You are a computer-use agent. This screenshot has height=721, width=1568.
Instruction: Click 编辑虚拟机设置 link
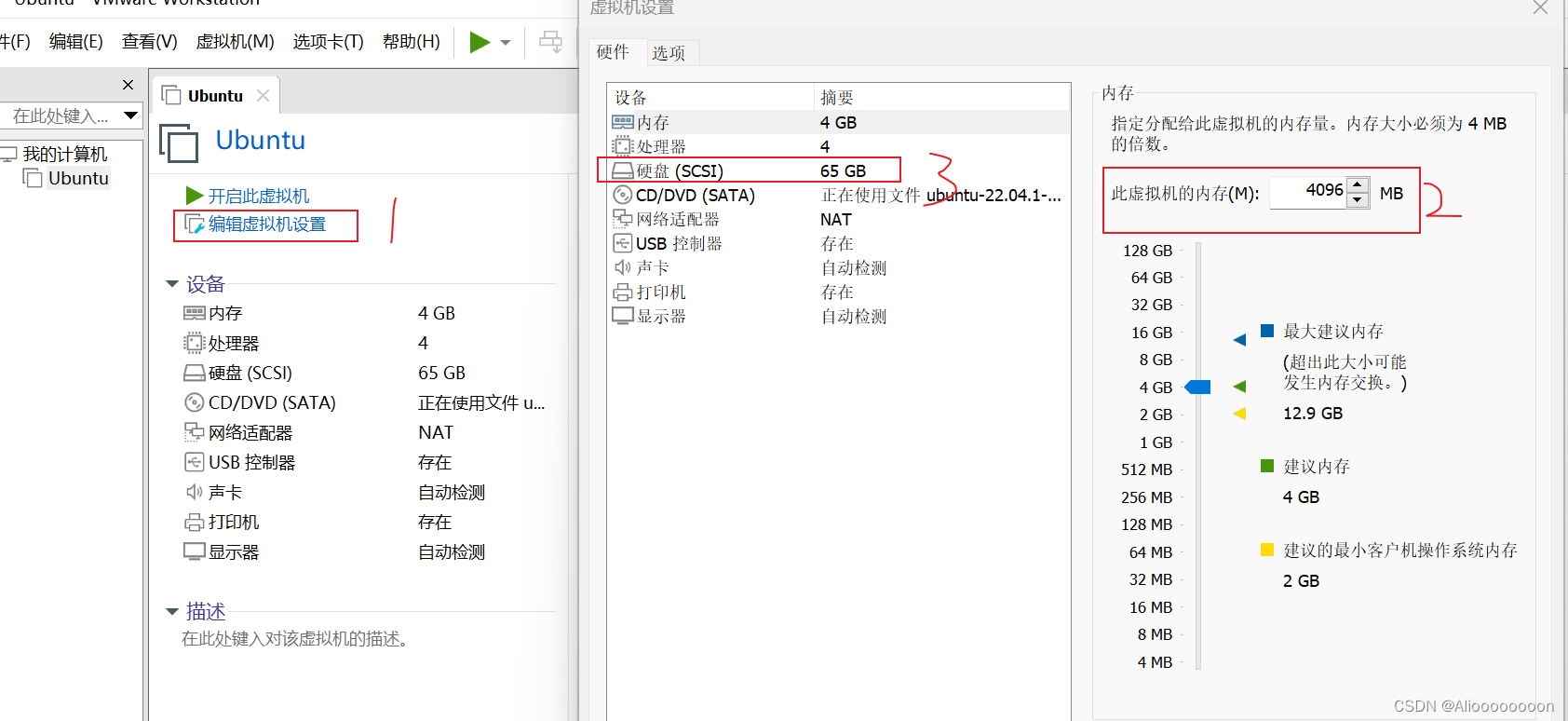[x=266, y=224]
